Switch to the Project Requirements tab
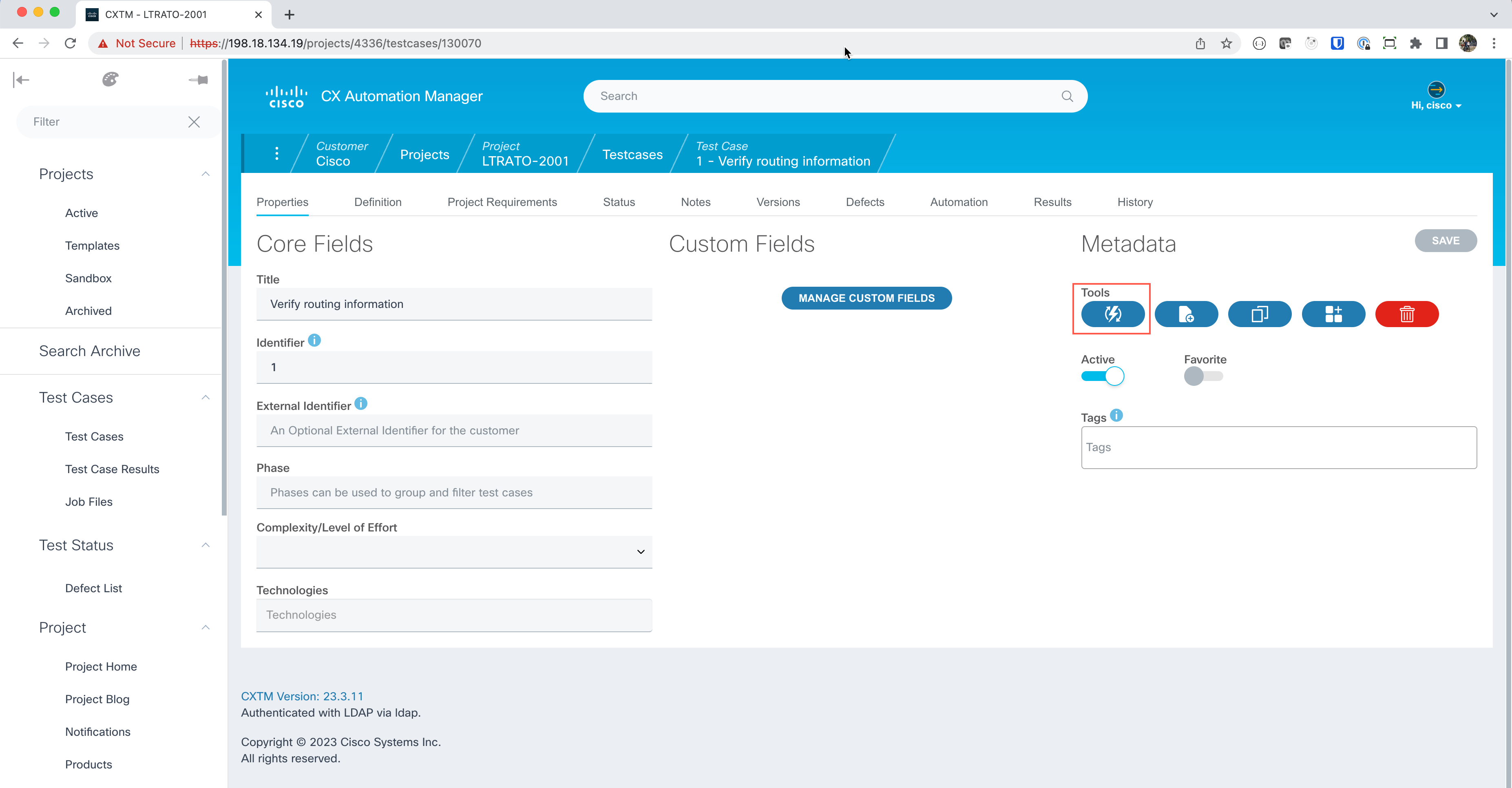Image resolution: width=1512 pixels, height=788 pixels. coord(502,202)
